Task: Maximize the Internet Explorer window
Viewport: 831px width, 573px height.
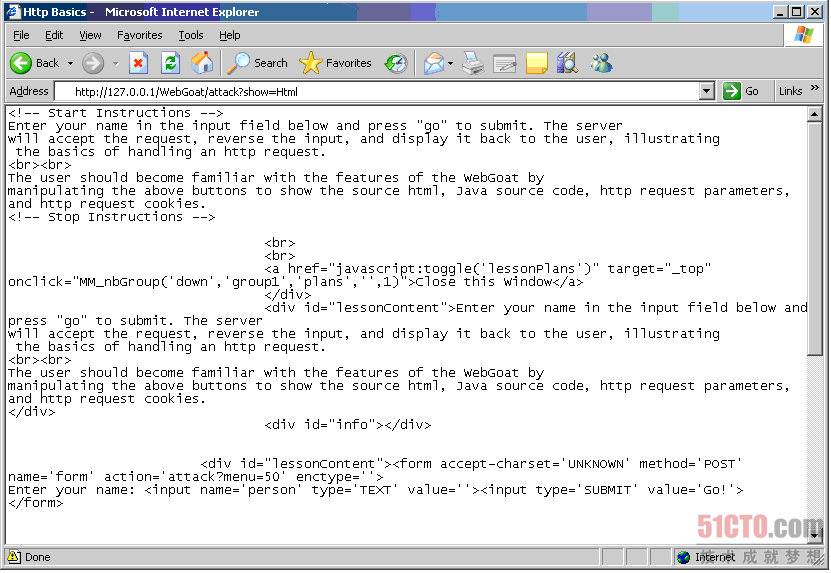Action: pyautogui.click(x=796, y=12)
